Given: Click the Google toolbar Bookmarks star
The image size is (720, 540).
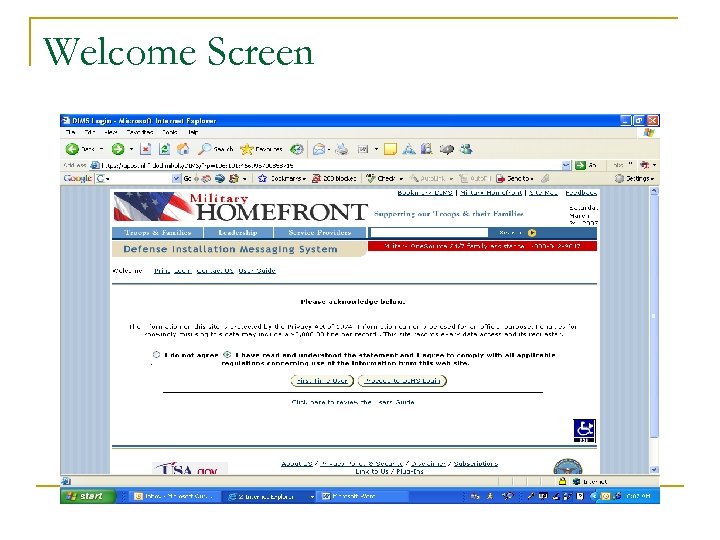Looking at the screenshot, I should 262,178.
